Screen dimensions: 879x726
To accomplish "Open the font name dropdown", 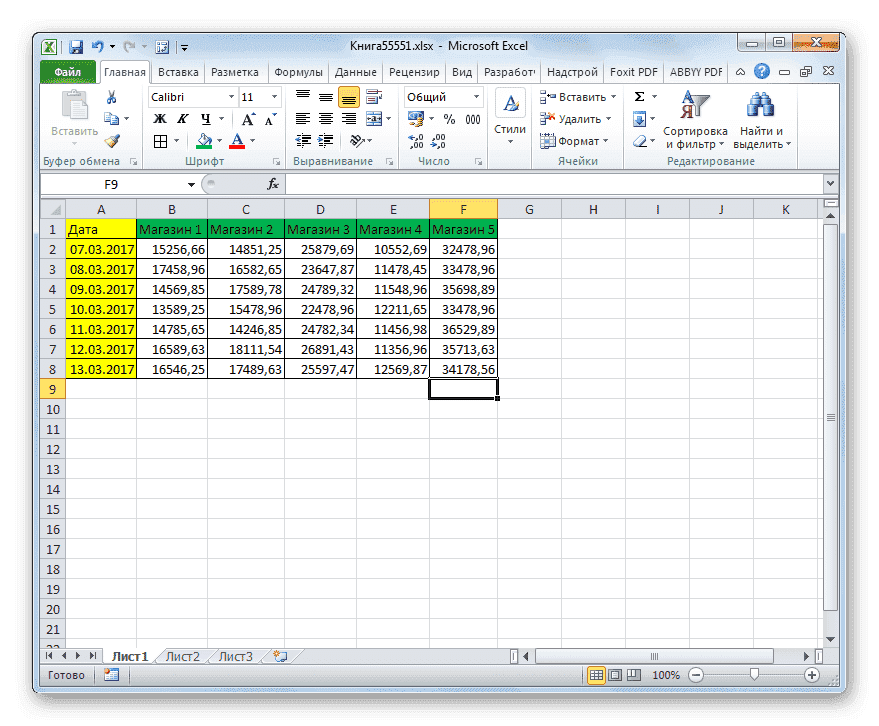I will [x=231, y=96].
